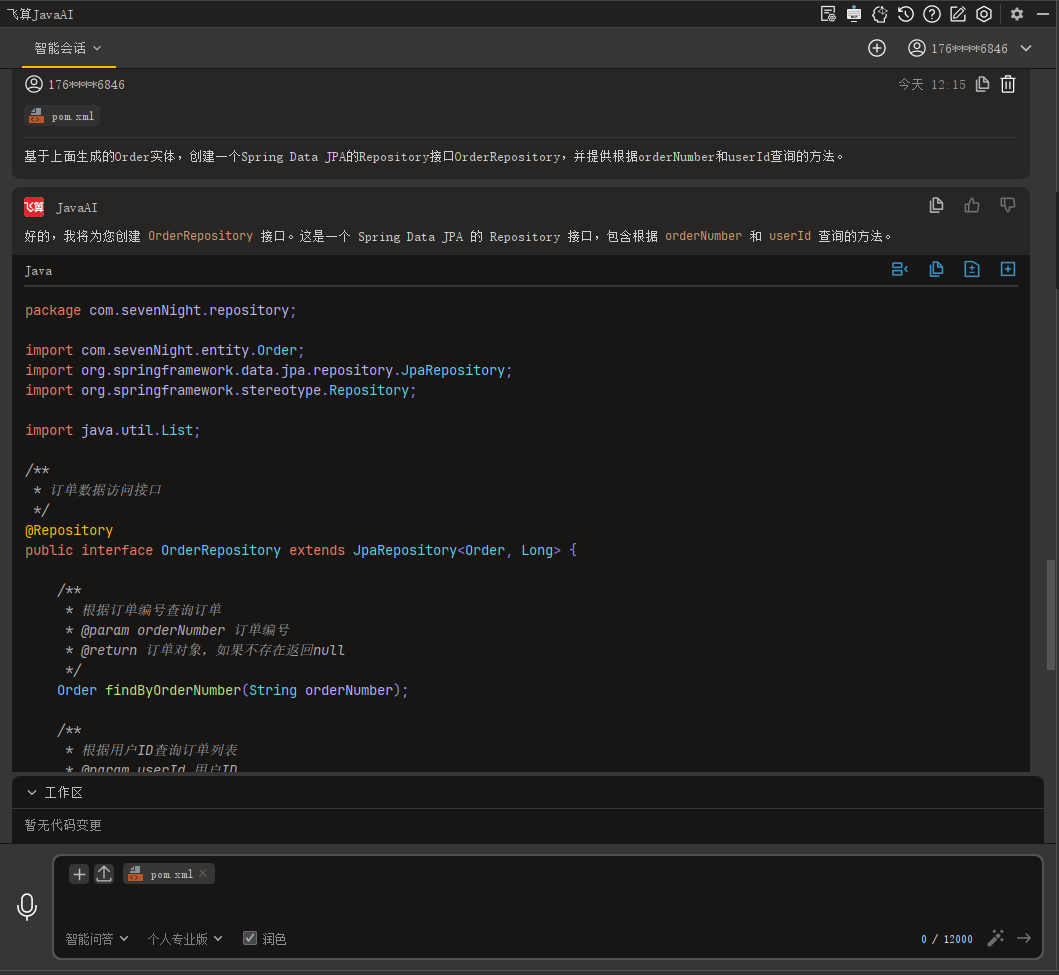Give thumbs down to JavaAI reply

click(x=1008, y=205)
